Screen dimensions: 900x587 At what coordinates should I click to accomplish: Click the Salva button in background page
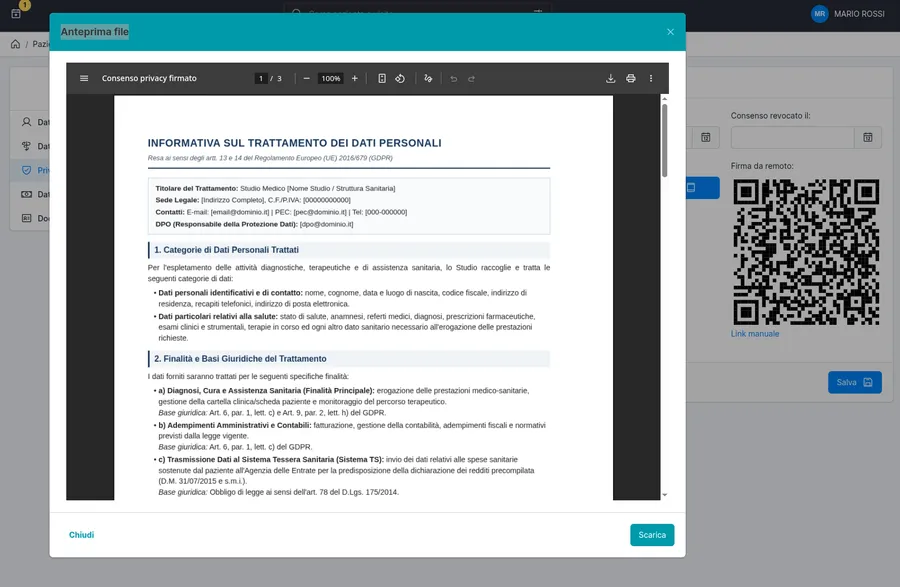(x=855, y=382)
